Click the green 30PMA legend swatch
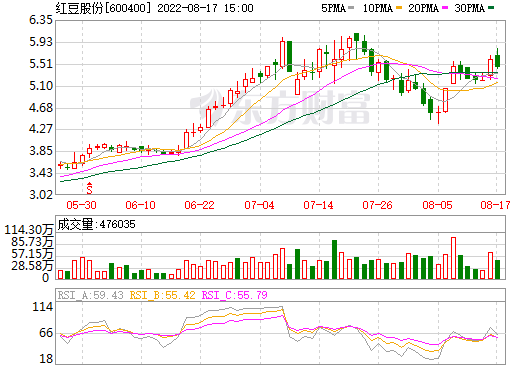520x365 pixels. tap(491, 7)
